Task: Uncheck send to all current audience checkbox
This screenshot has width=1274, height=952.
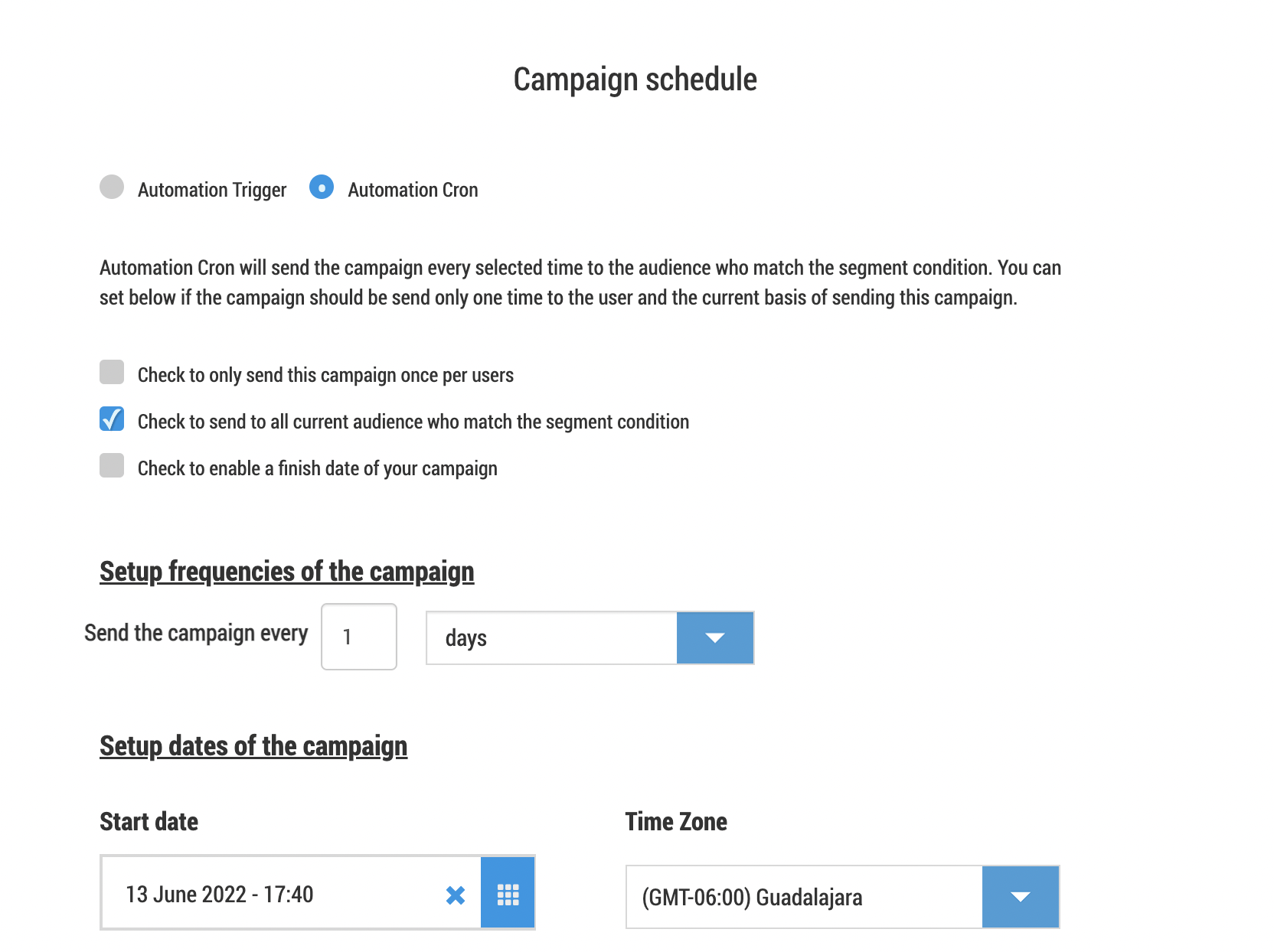Action: [x=112, y=419]
